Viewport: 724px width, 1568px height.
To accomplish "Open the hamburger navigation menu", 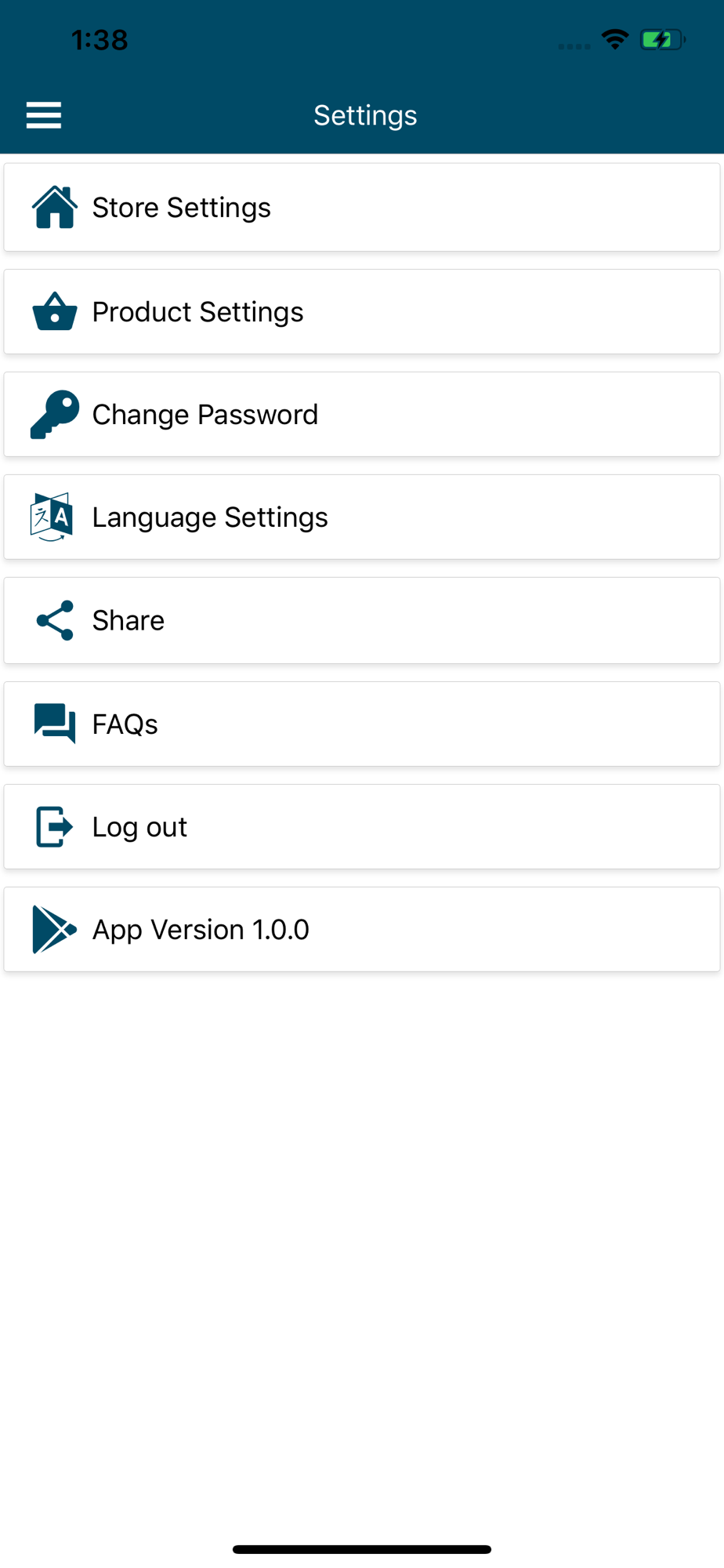I will [x=44, y=115].
